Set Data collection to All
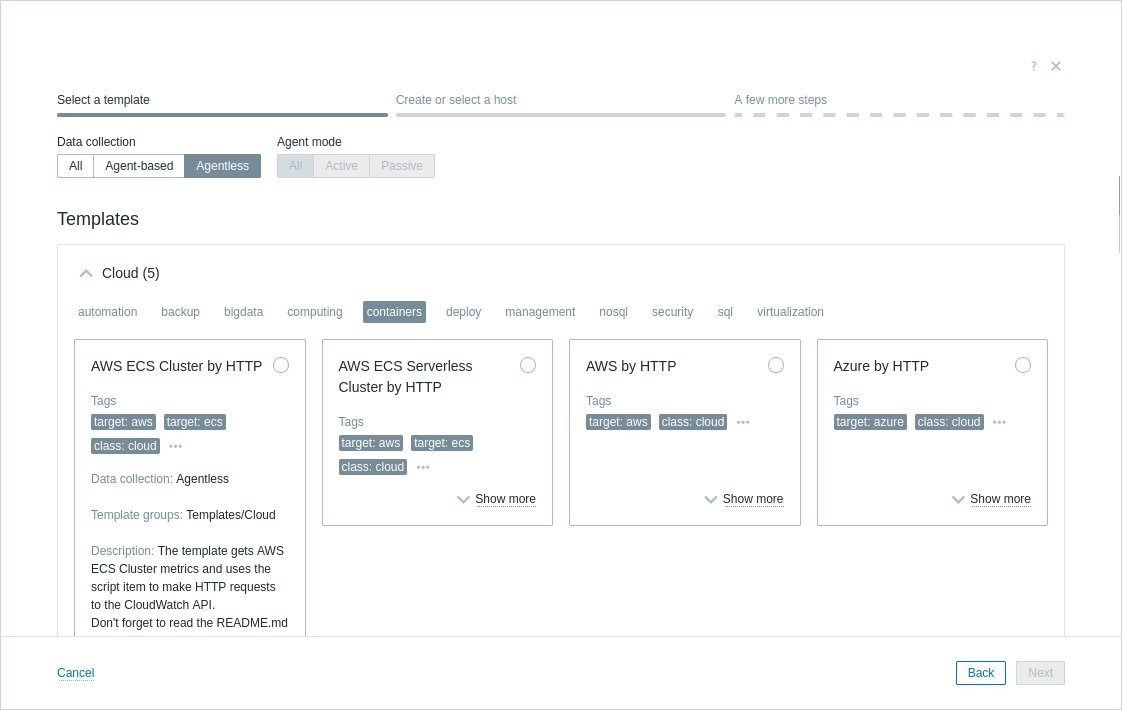 coord(75,166)
